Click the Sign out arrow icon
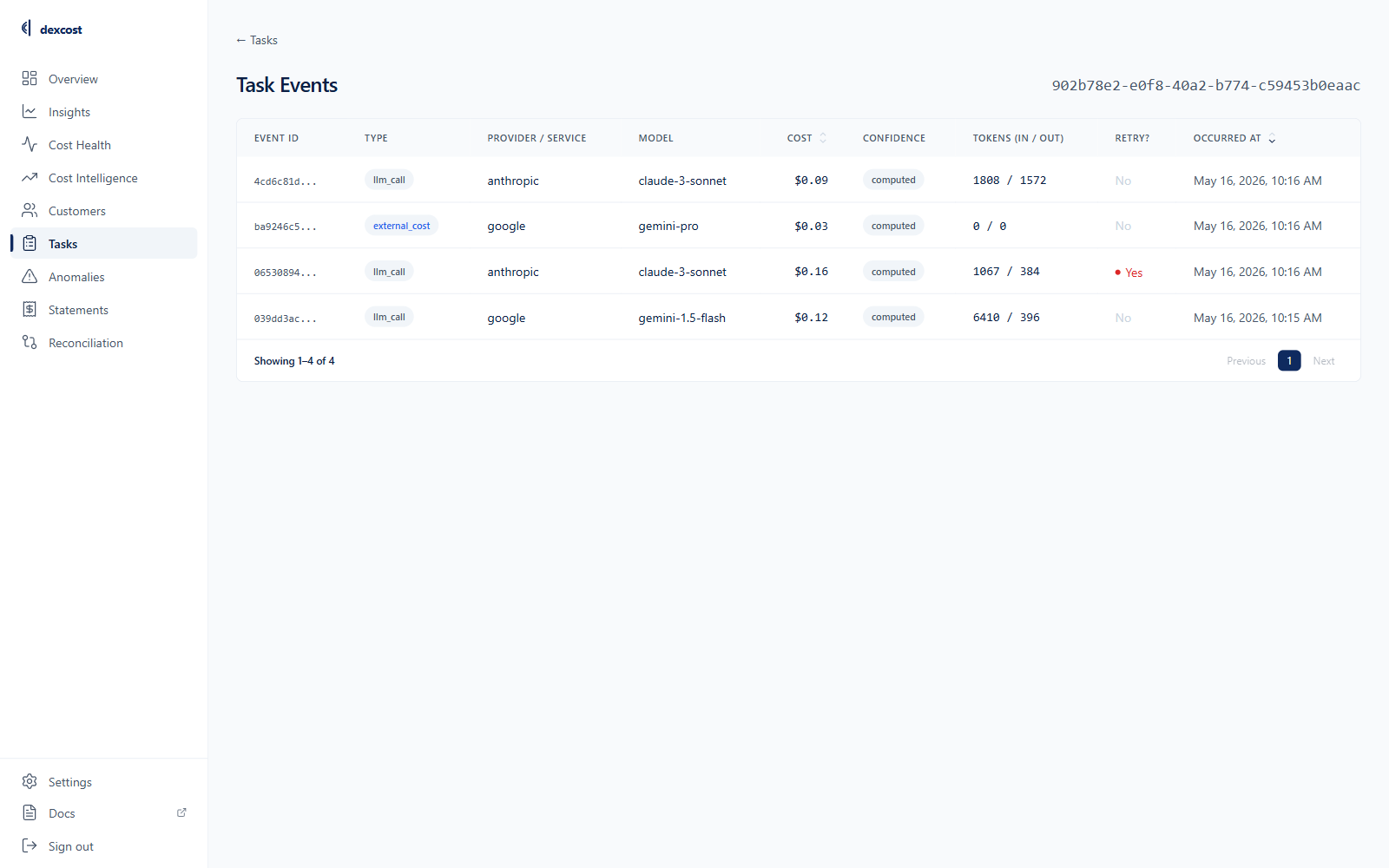 [x=30, y=846]
